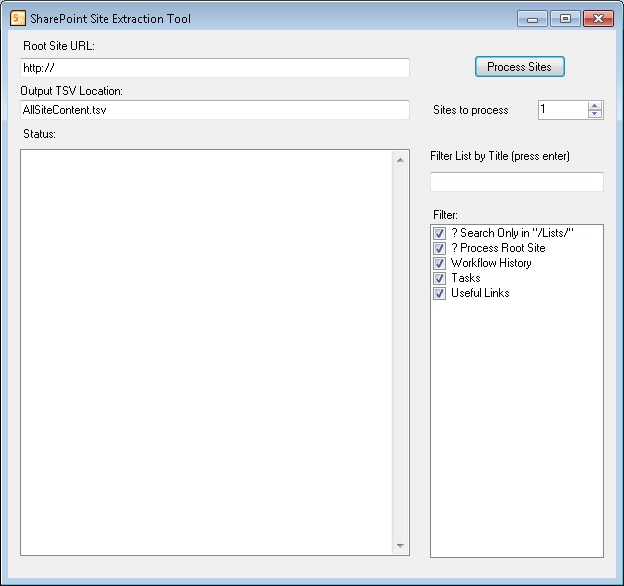This screenshot has height=586, width=624.
Task: Select the Output TSV Location field
Action: point(214,110)
